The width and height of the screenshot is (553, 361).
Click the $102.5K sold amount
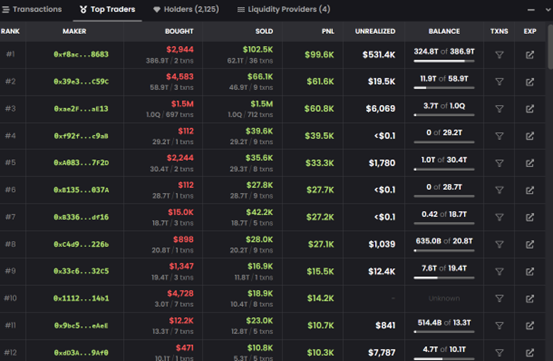point(258,50)
